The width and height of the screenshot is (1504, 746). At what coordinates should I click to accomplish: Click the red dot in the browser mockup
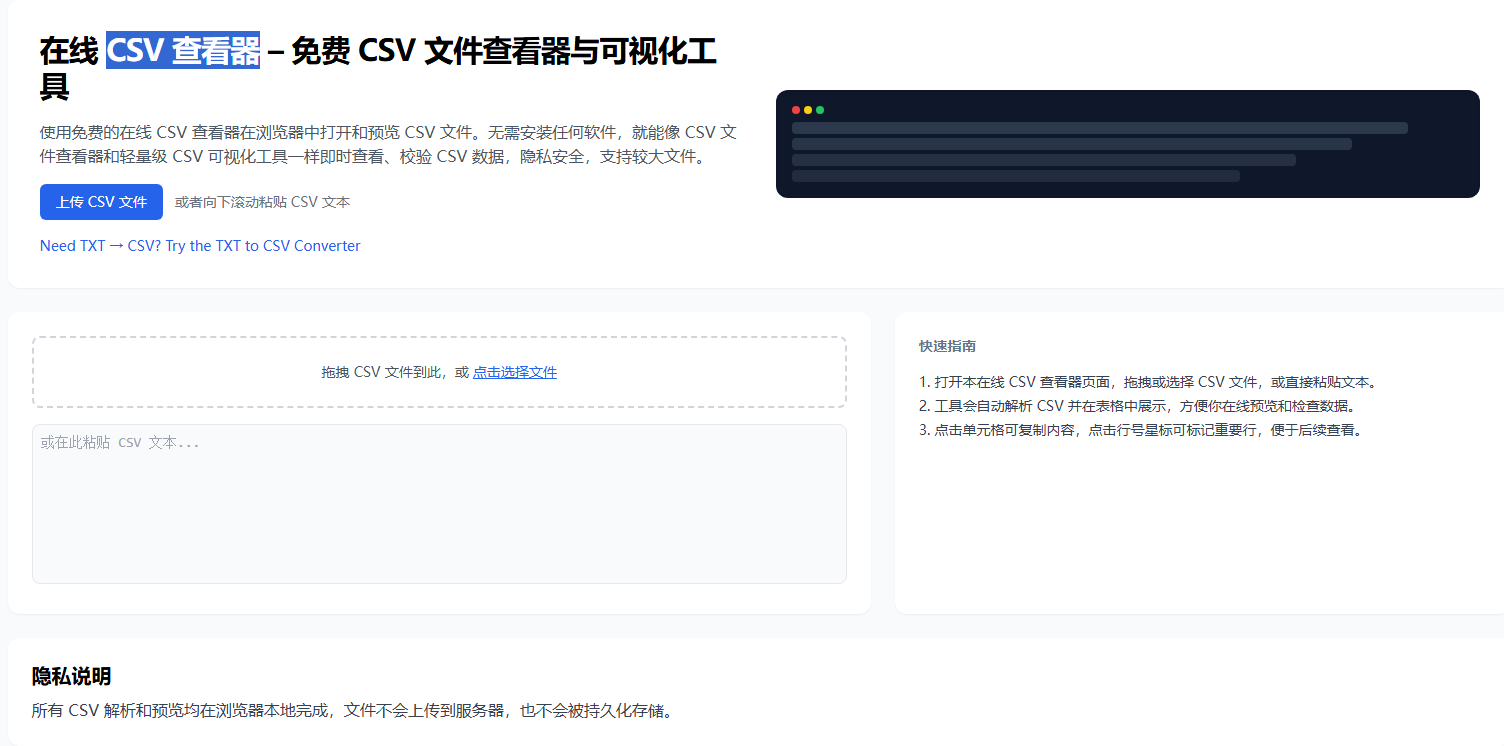[795, 109]
